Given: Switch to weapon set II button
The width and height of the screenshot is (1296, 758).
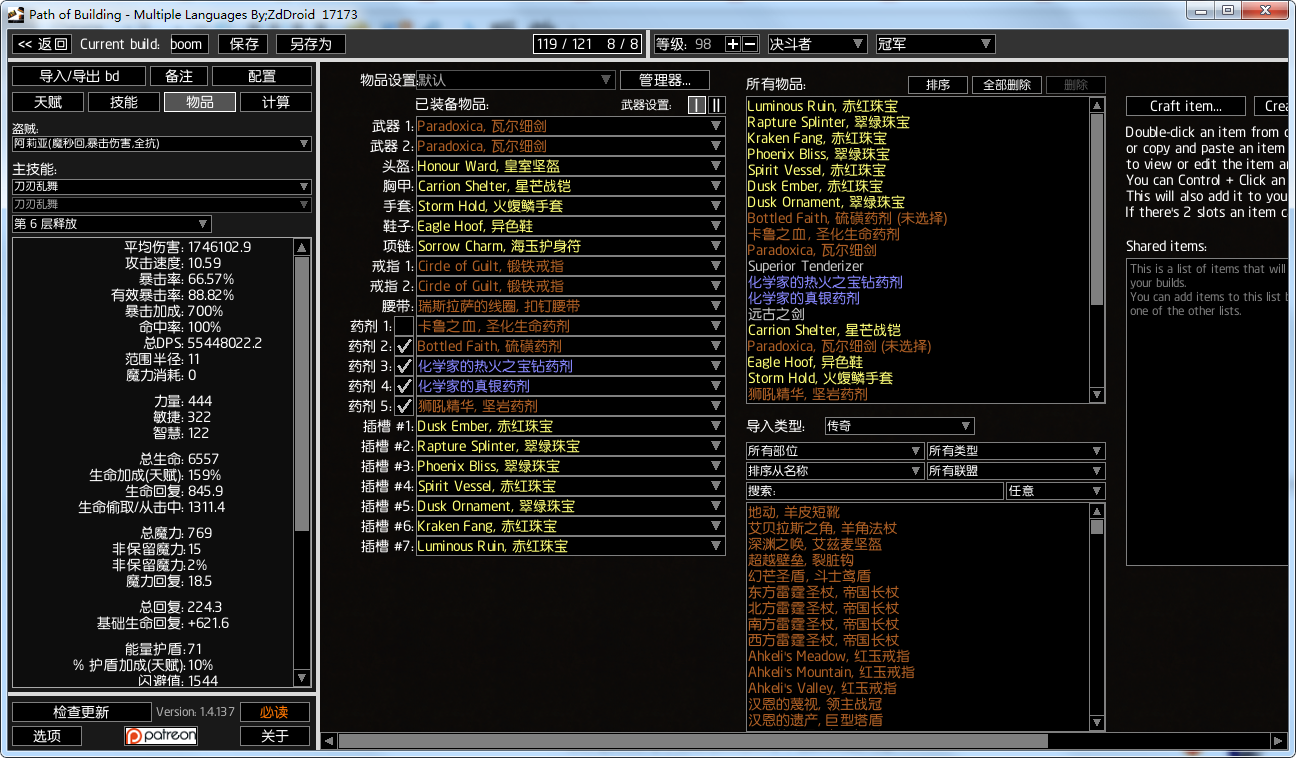Looking at the screenshot, I should [716, 105].
